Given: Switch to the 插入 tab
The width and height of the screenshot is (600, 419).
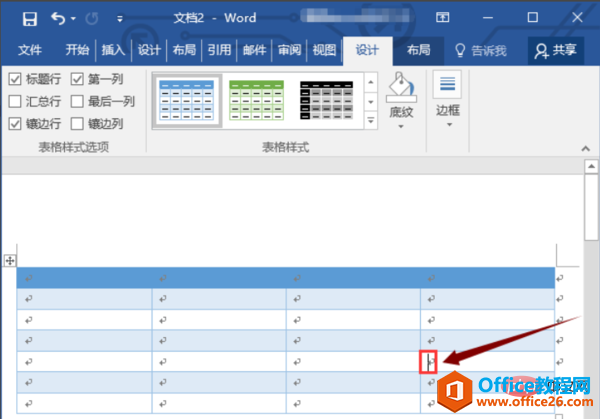Looking at the screenshot, I should 113,50.
